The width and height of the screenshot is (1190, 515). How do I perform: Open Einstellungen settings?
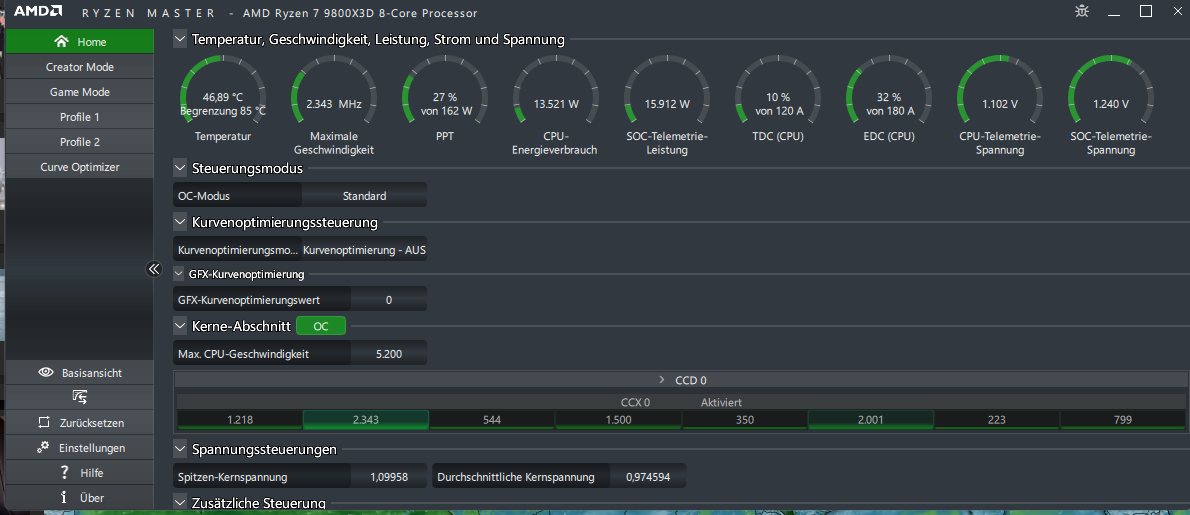[79, 447]
